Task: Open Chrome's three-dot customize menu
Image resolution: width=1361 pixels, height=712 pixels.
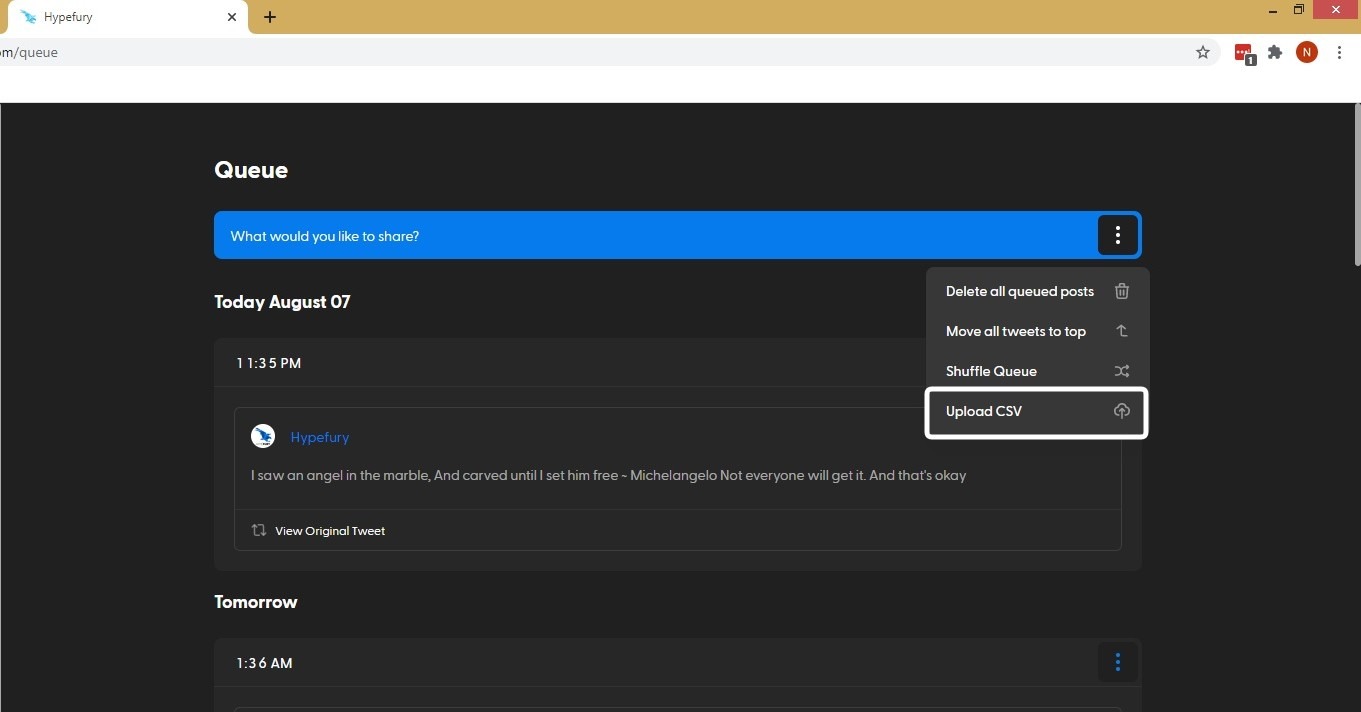Action: point(1339,52)
